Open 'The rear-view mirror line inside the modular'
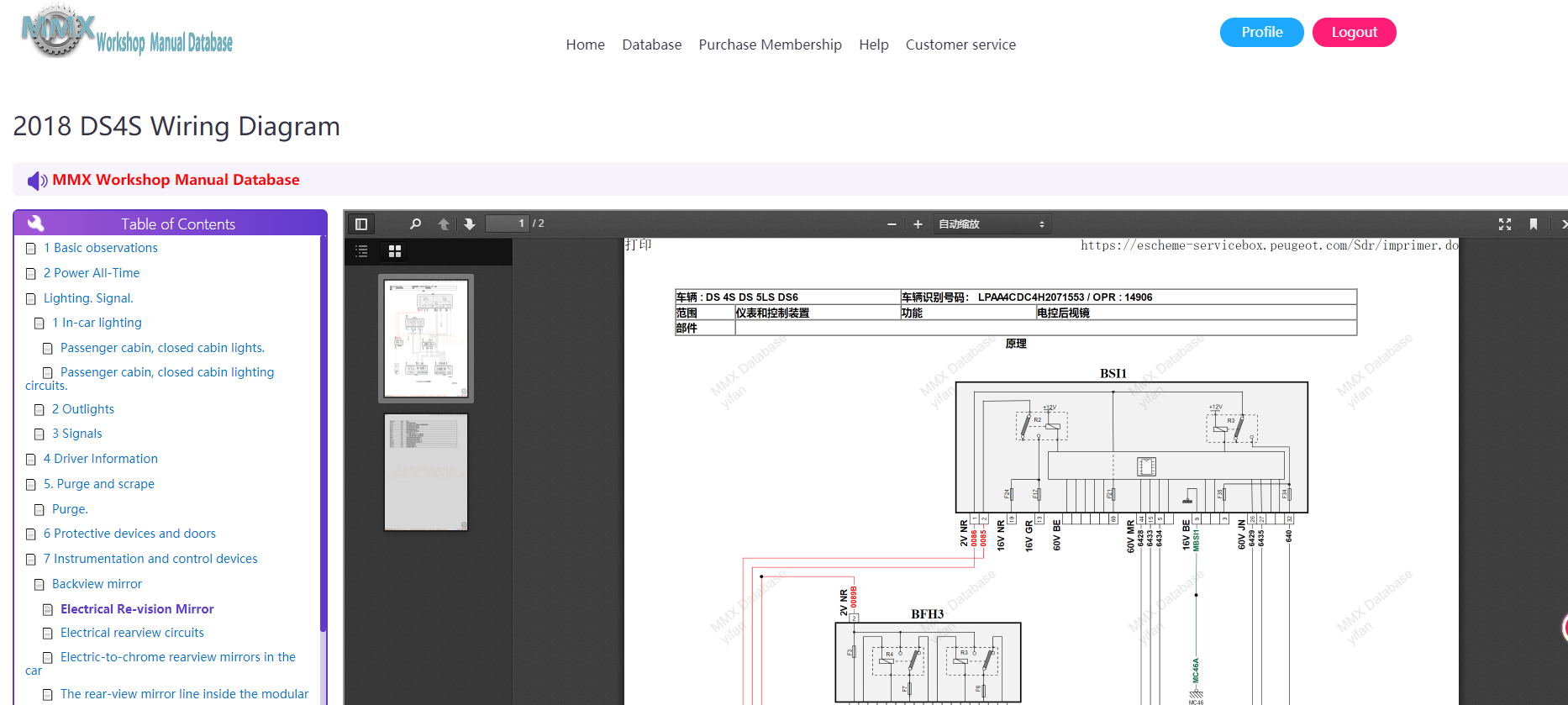This screenshot has width=1568, height=705. 184,694
